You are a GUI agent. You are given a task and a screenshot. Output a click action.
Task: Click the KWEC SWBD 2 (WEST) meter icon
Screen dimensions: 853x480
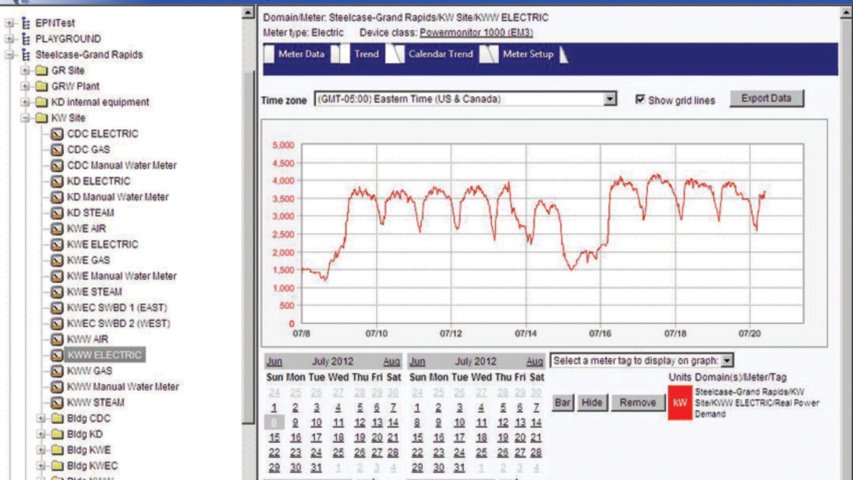click(x=57, y=323)
